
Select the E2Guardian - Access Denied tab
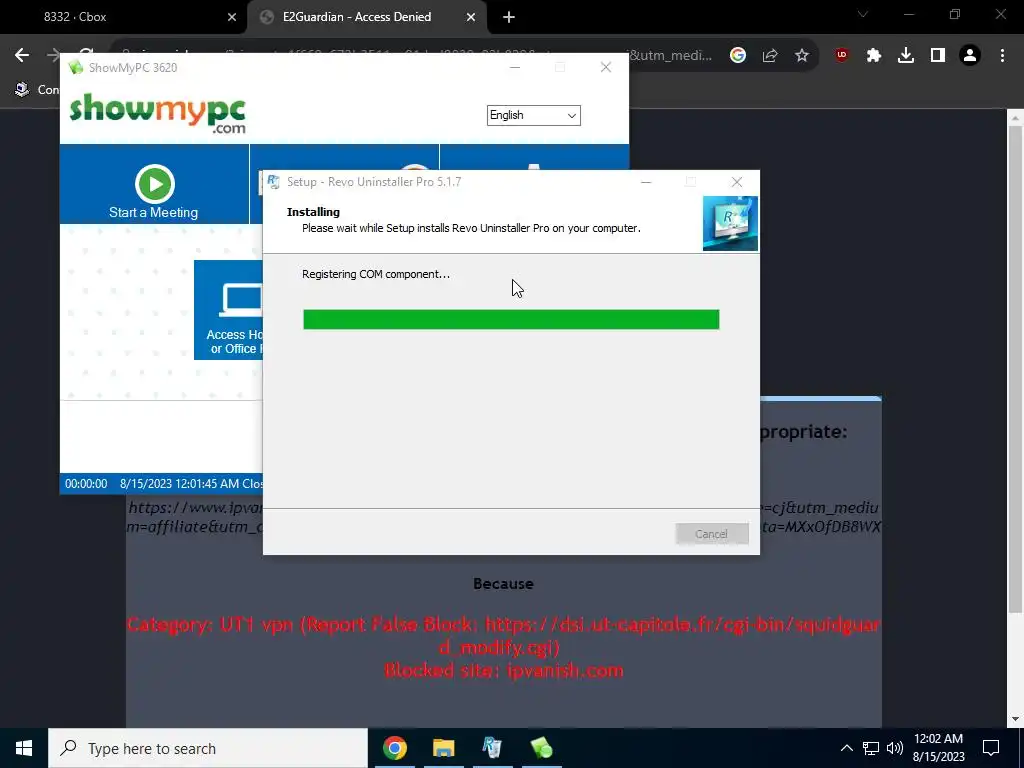pyautogui.click(x=356, y=17)
